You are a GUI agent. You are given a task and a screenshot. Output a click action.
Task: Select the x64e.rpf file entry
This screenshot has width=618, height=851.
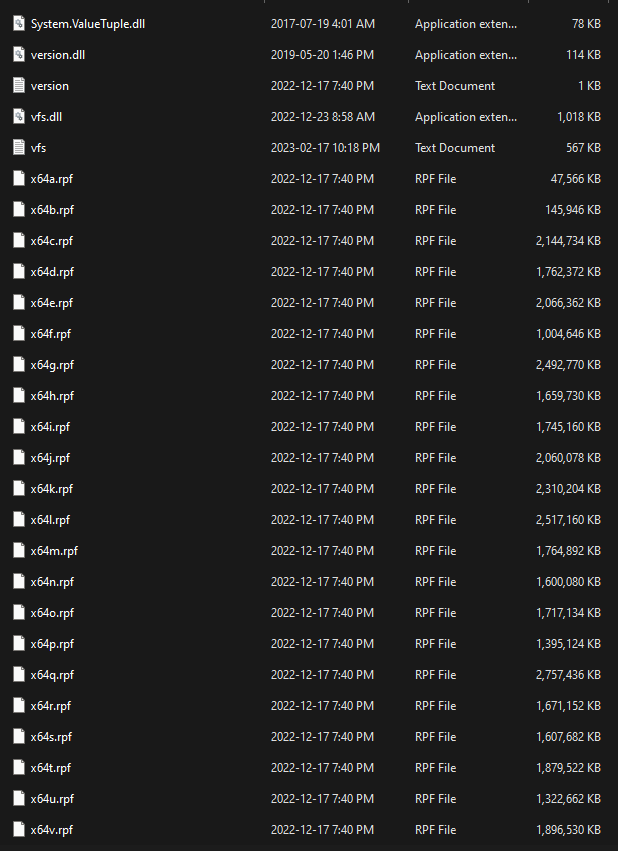pyautogui.click(x=52, y=303)
